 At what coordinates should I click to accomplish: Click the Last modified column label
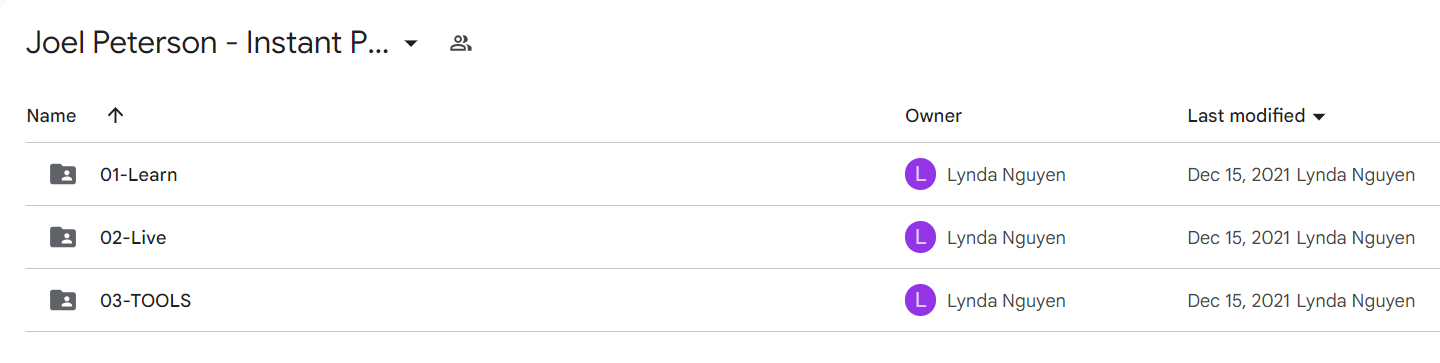[1246, 115]
